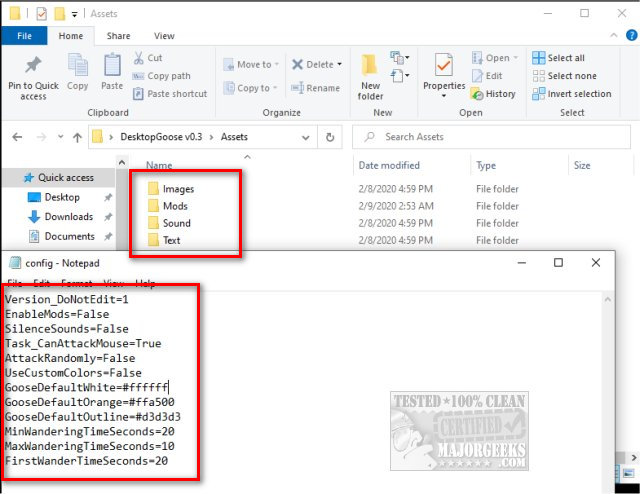Click the Edit ribbon button
Viewport: 640px width, 494px height.
[x=487, y=76]
